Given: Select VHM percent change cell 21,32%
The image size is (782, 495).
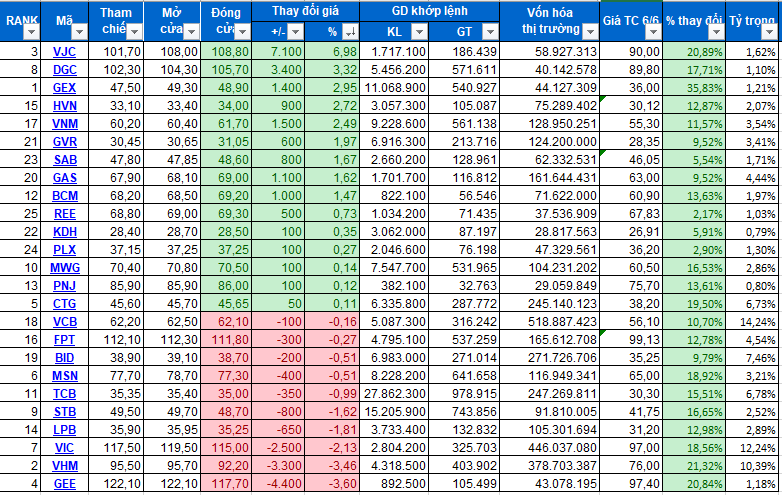Looking at the screenshot, I should [694, 466].
